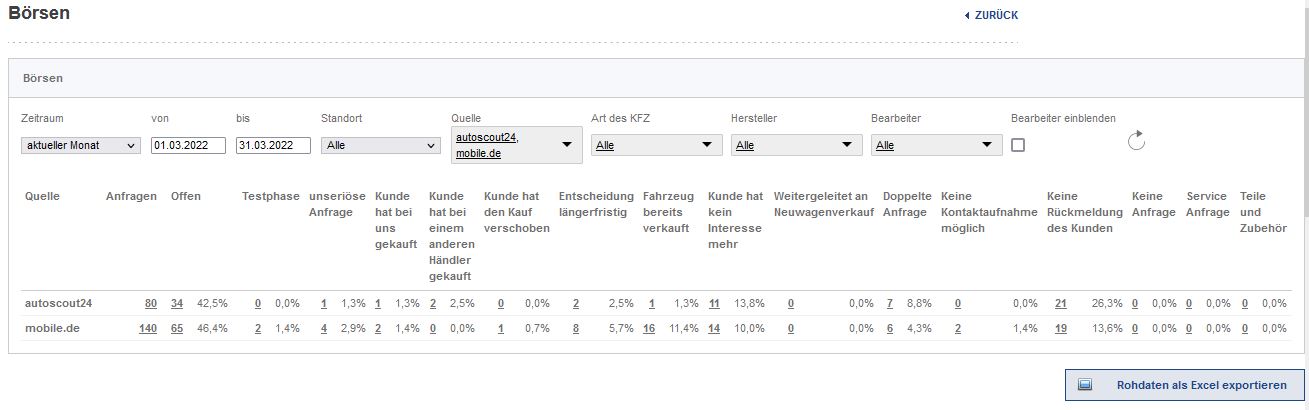This screenshot has width=1309, height=410.
Task: Click autoscout24 Offen count 34
Action: tap(177, 303)
